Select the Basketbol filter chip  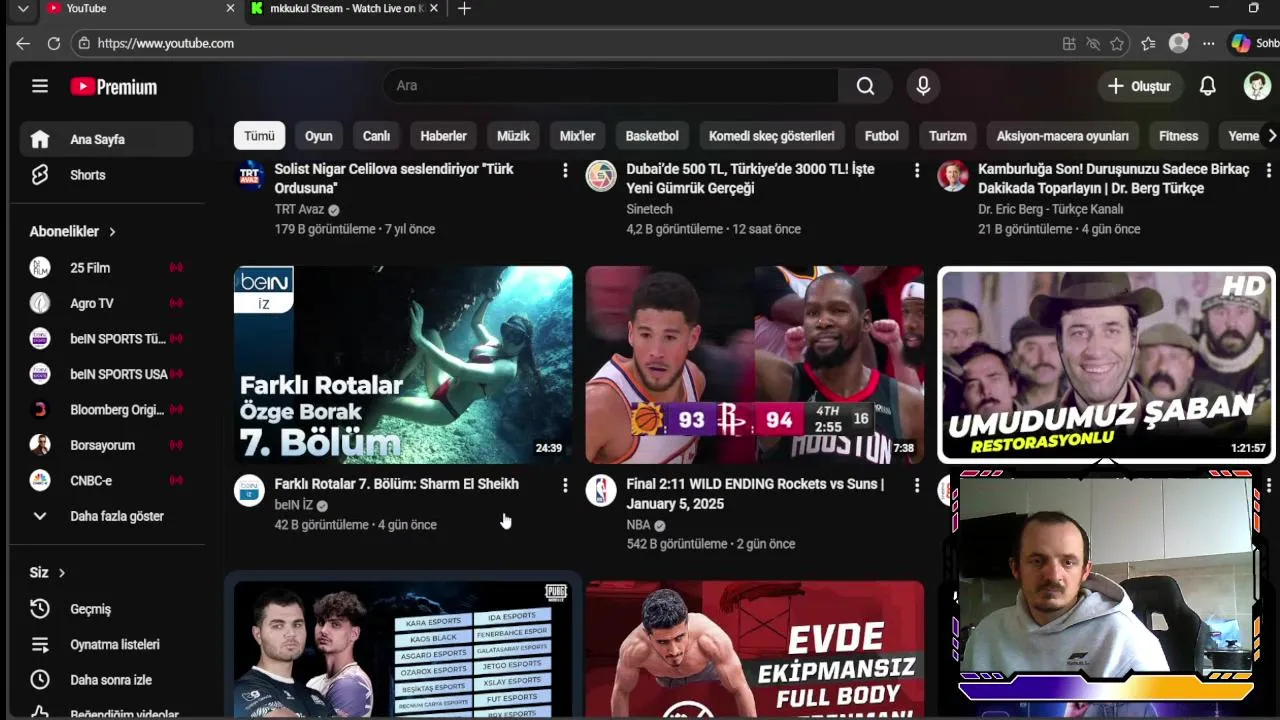(x=652, y=136)
